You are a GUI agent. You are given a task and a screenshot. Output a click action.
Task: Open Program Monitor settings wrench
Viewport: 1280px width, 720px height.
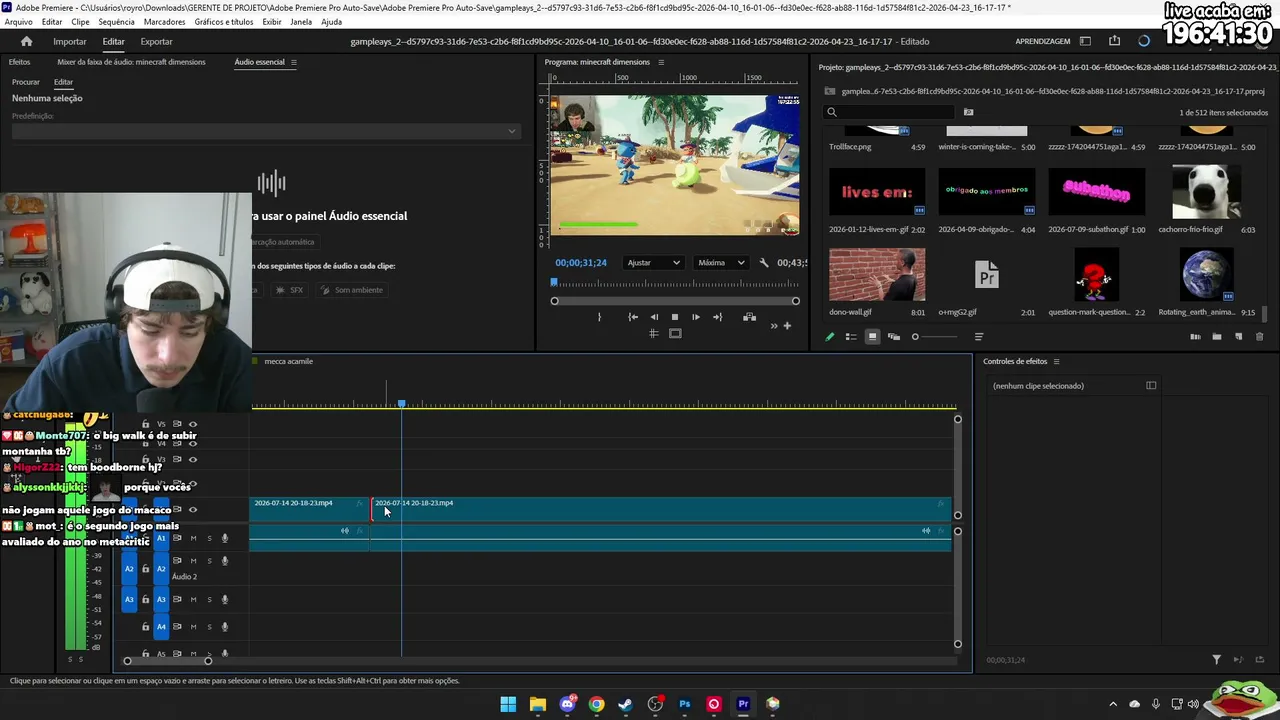click(764, 263)
